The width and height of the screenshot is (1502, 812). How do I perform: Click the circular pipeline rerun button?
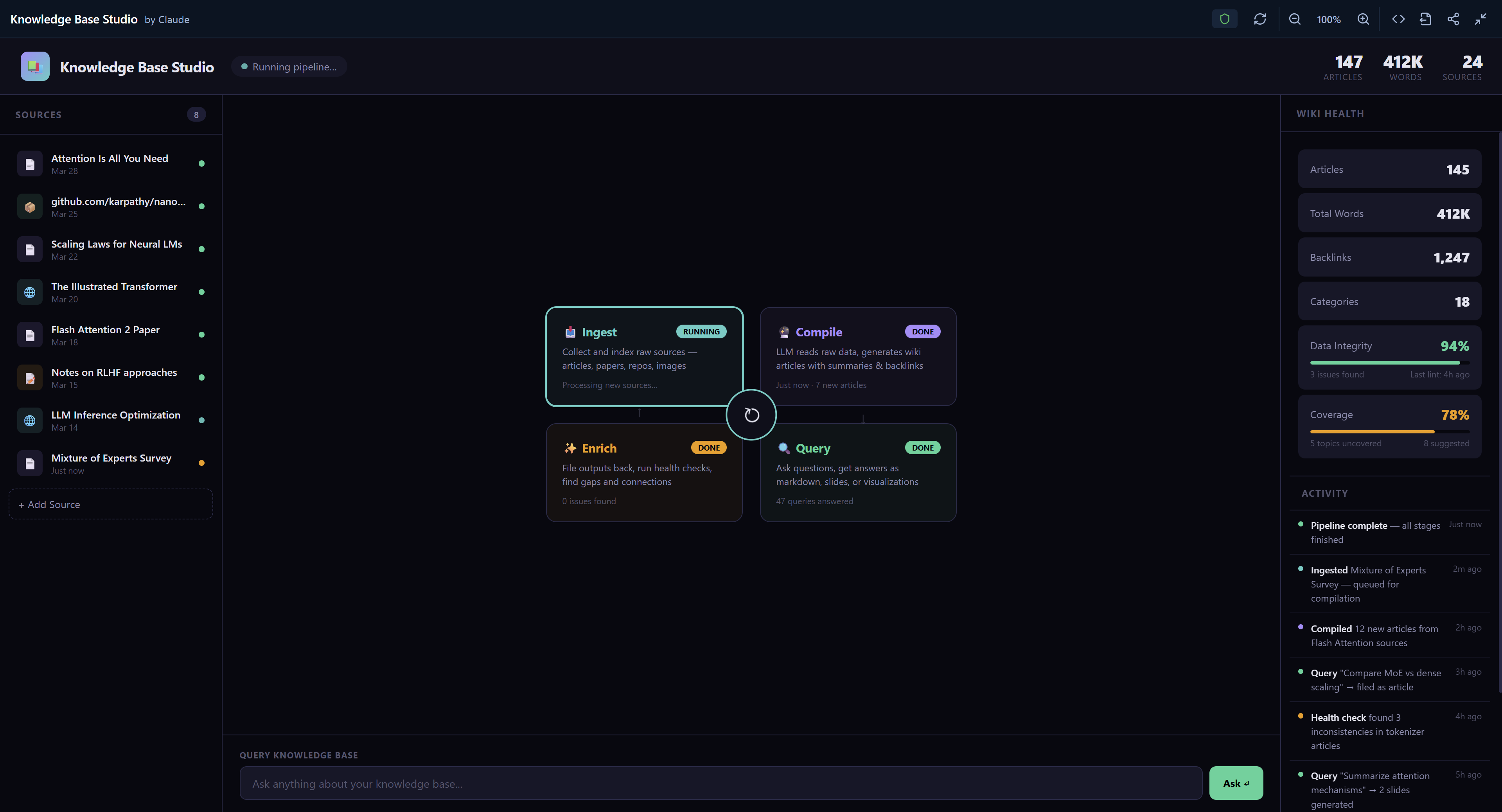click(751, 415)
